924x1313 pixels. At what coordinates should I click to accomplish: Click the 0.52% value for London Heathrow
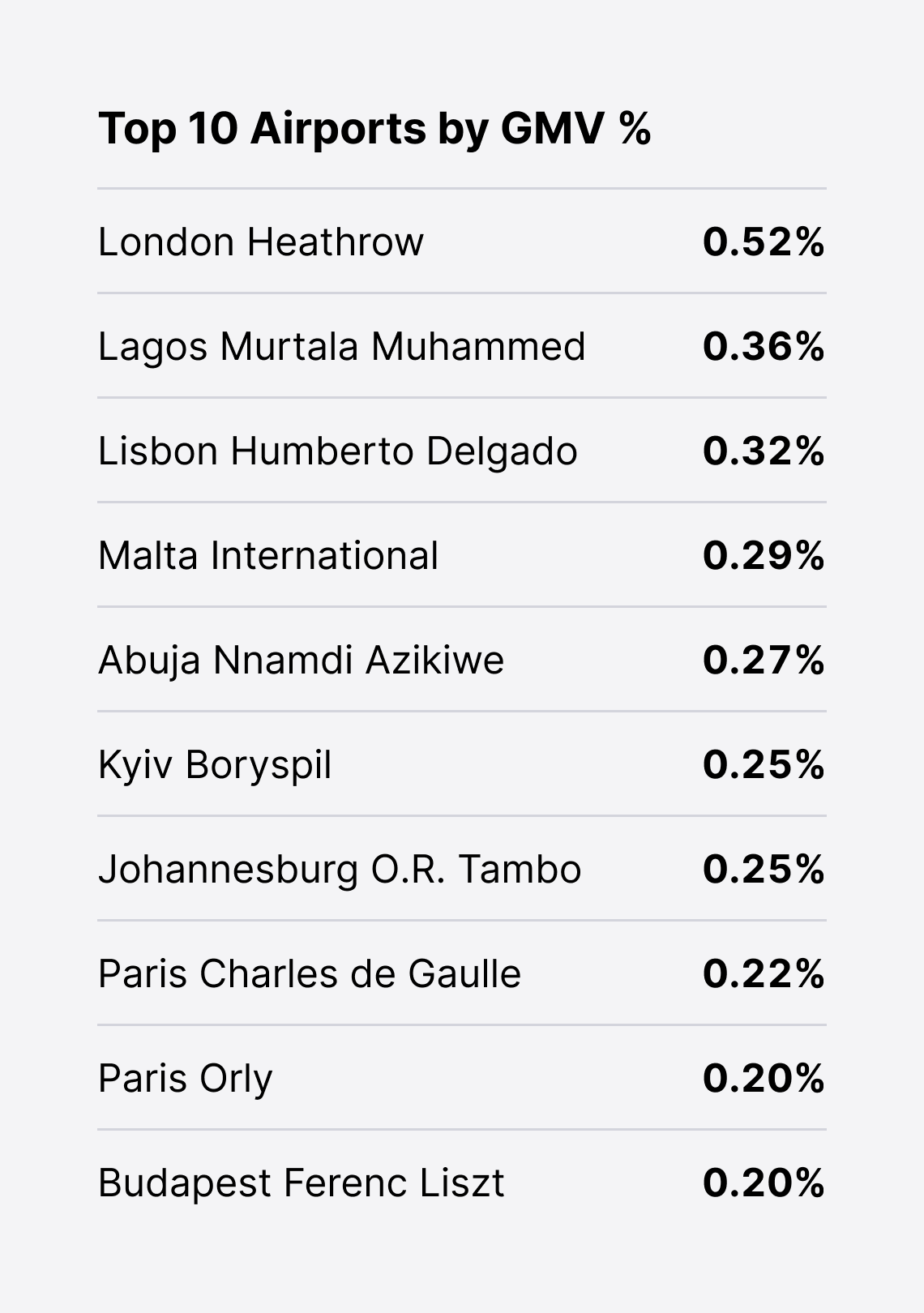(764, 242)
